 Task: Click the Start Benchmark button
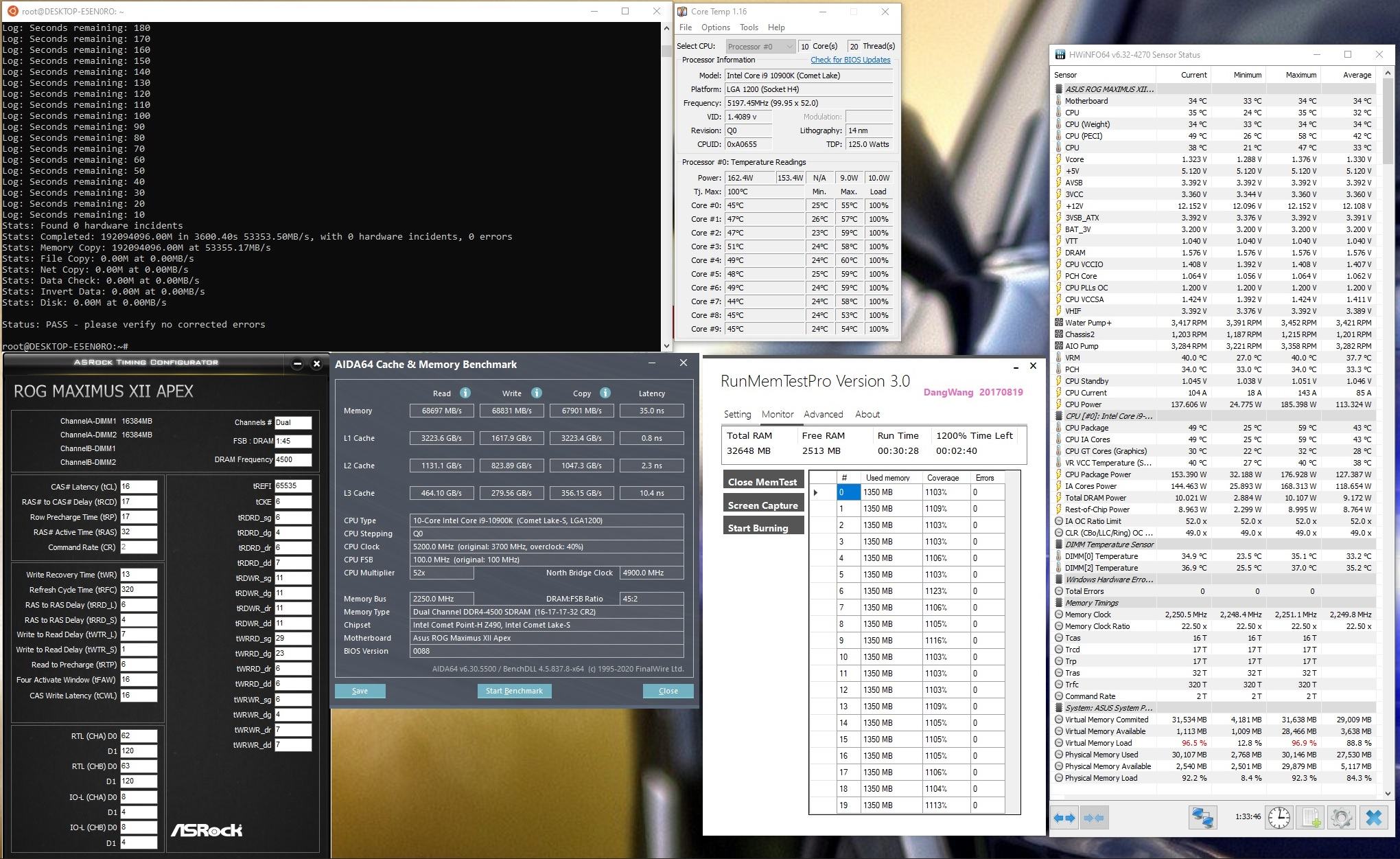pos(514,691)
